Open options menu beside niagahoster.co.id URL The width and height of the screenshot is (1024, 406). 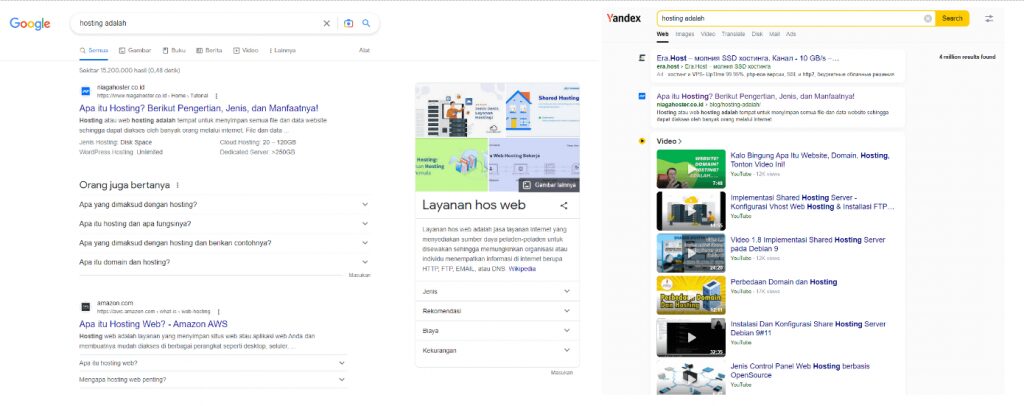(216, 95)
